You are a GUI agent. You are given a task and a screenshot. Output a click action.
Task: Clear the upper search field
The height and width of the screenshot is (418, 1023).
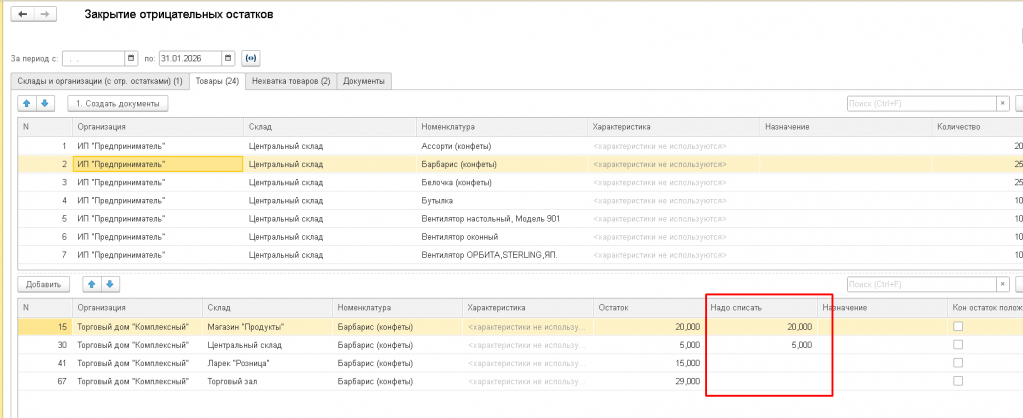point(1003,103)
